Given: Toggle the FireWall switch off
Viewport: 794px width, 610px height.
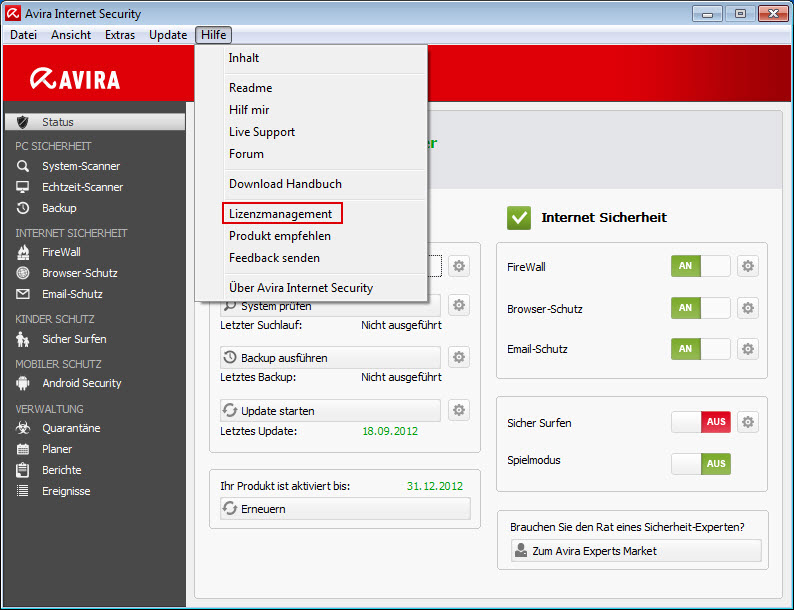Looking at the screenshot, I should (701, 266).
